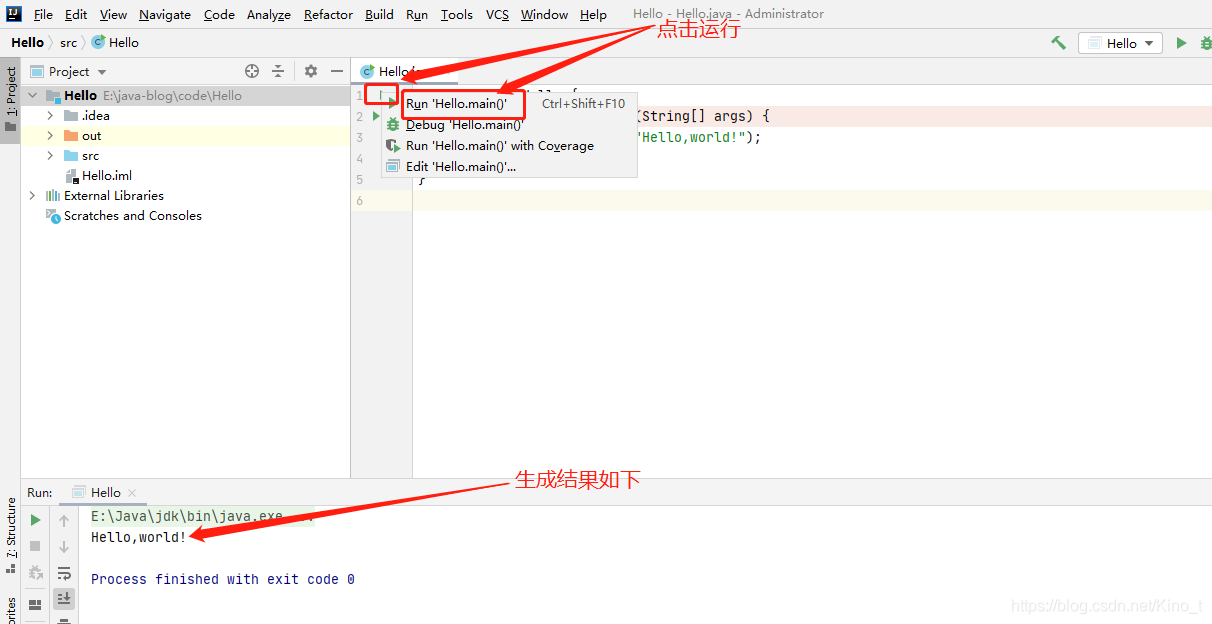Expand the src folder chevron
The image size is (1212, 624).
[x=50, y=156]
